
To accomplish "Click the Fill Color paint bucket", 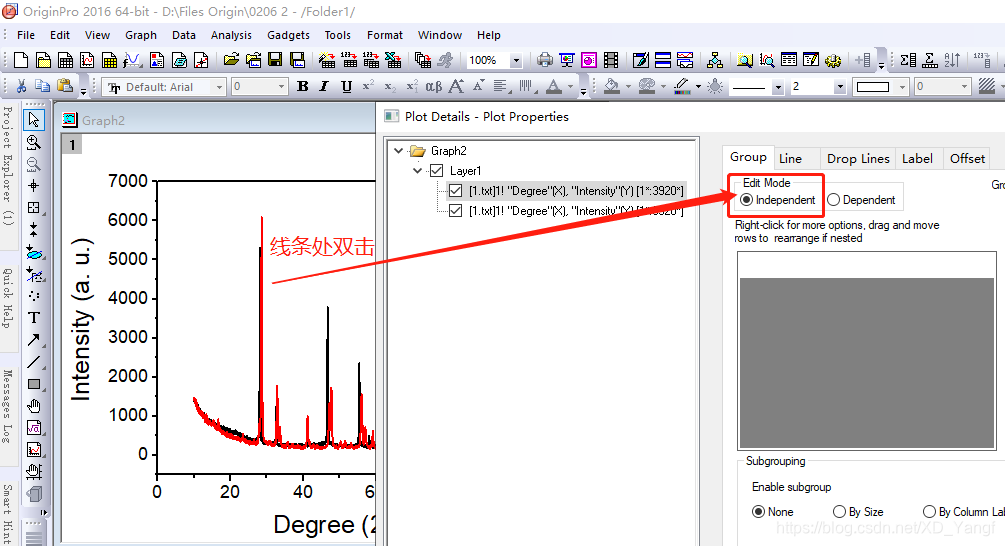I will (612, 86).
